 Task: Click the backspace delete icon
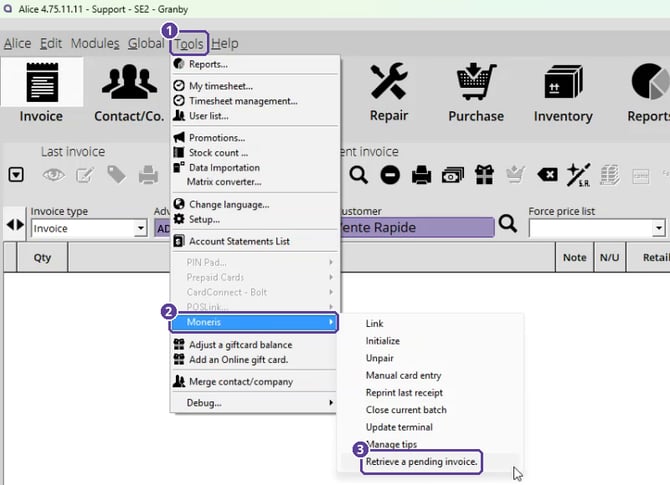point(547,175)
